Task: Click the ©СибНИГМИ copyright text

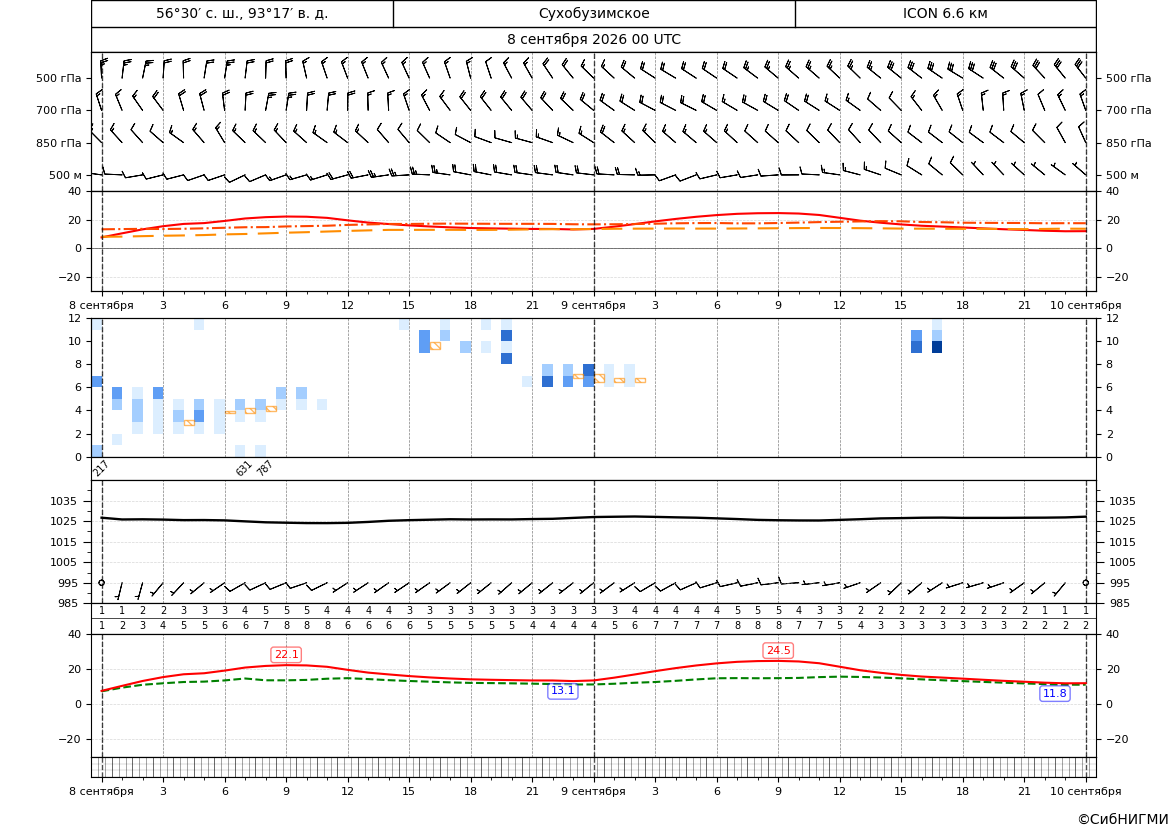Action: point(1123,819)
